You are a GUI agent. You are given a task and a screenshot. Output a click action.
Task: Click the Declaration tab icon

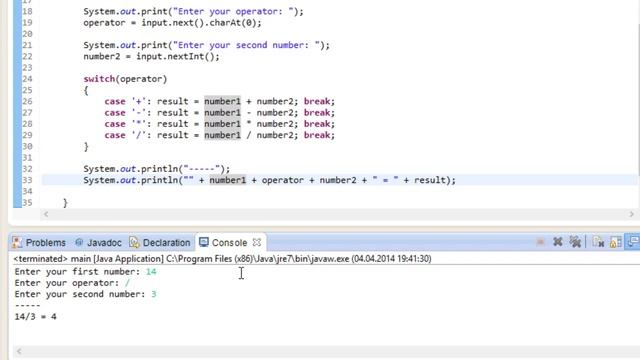(134, 242)
